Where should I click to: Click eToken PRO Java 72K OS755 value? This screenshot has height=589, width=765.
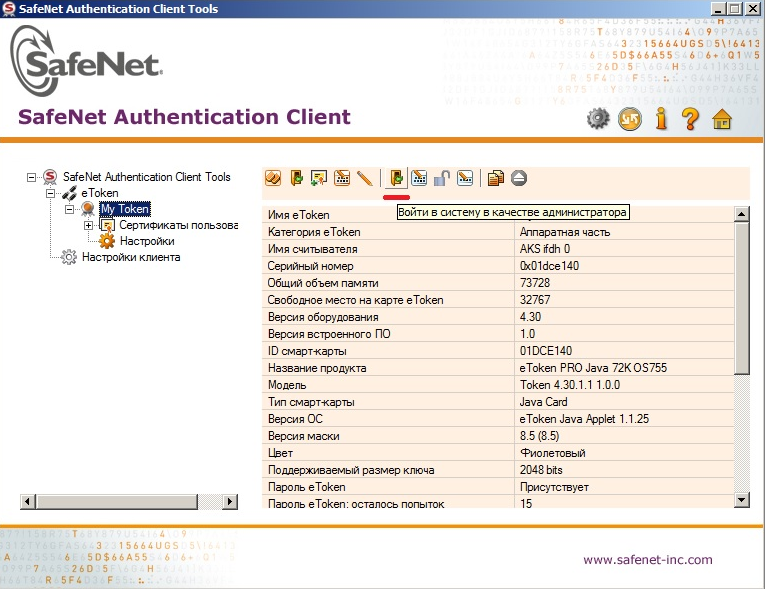pos(593,368)
